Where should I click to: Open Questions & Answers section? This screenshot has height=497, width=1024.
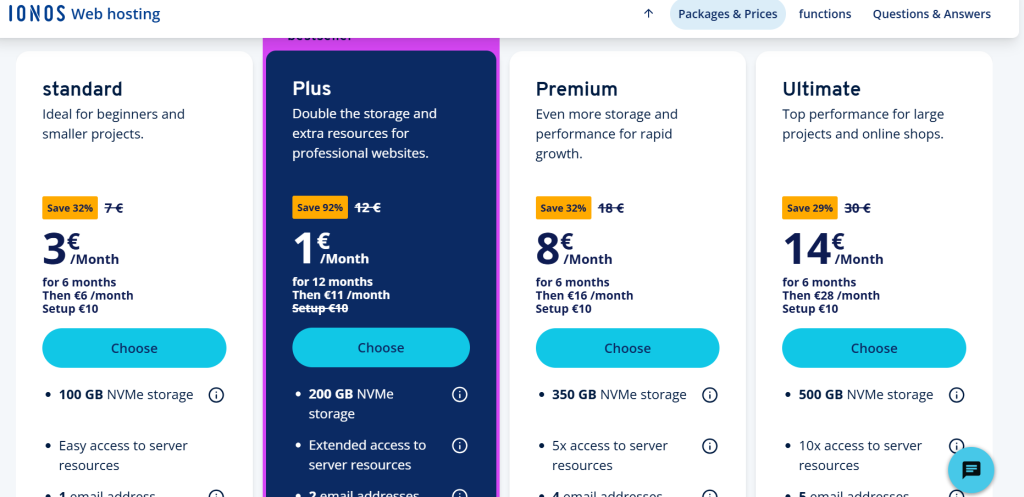click(x=931, y=14)
